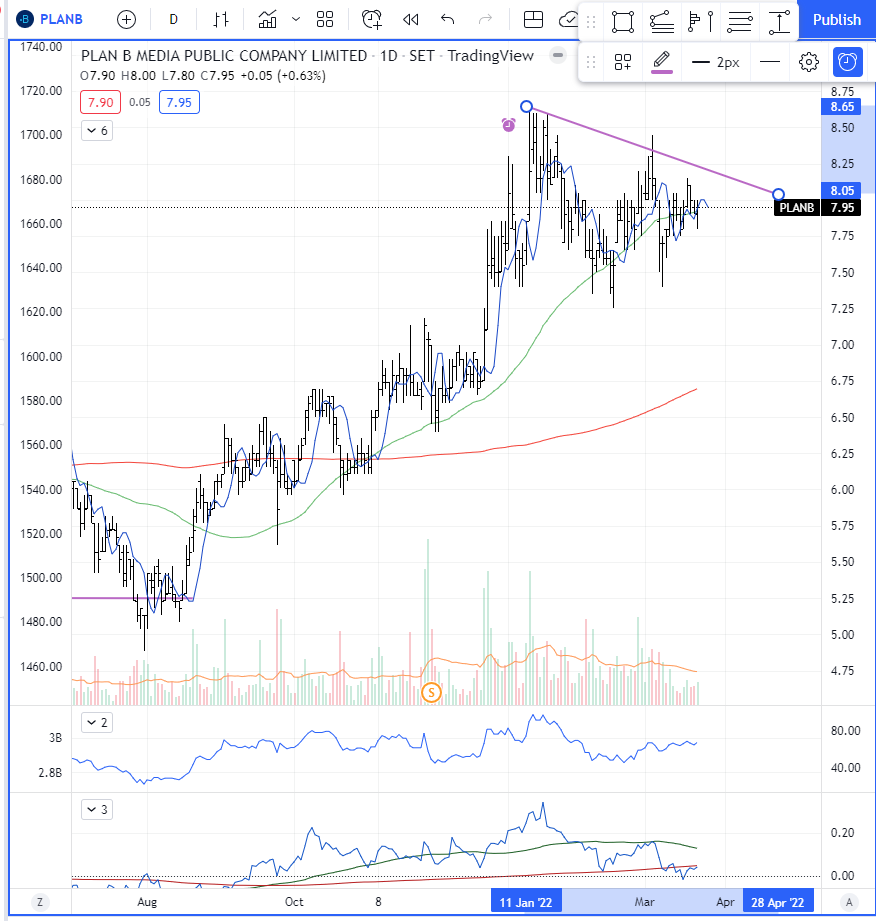Open the bar chart style selector

tap(221, 20)
